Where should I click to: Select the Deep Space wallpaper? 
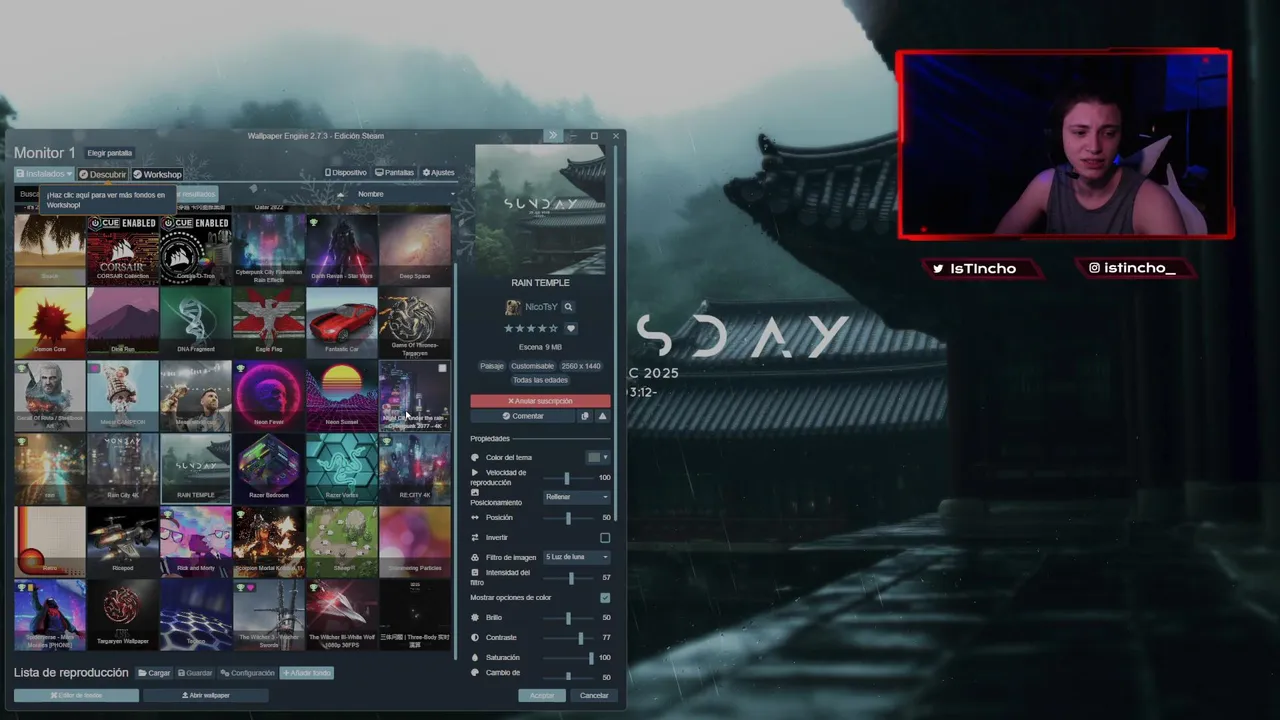pos(415,250)
